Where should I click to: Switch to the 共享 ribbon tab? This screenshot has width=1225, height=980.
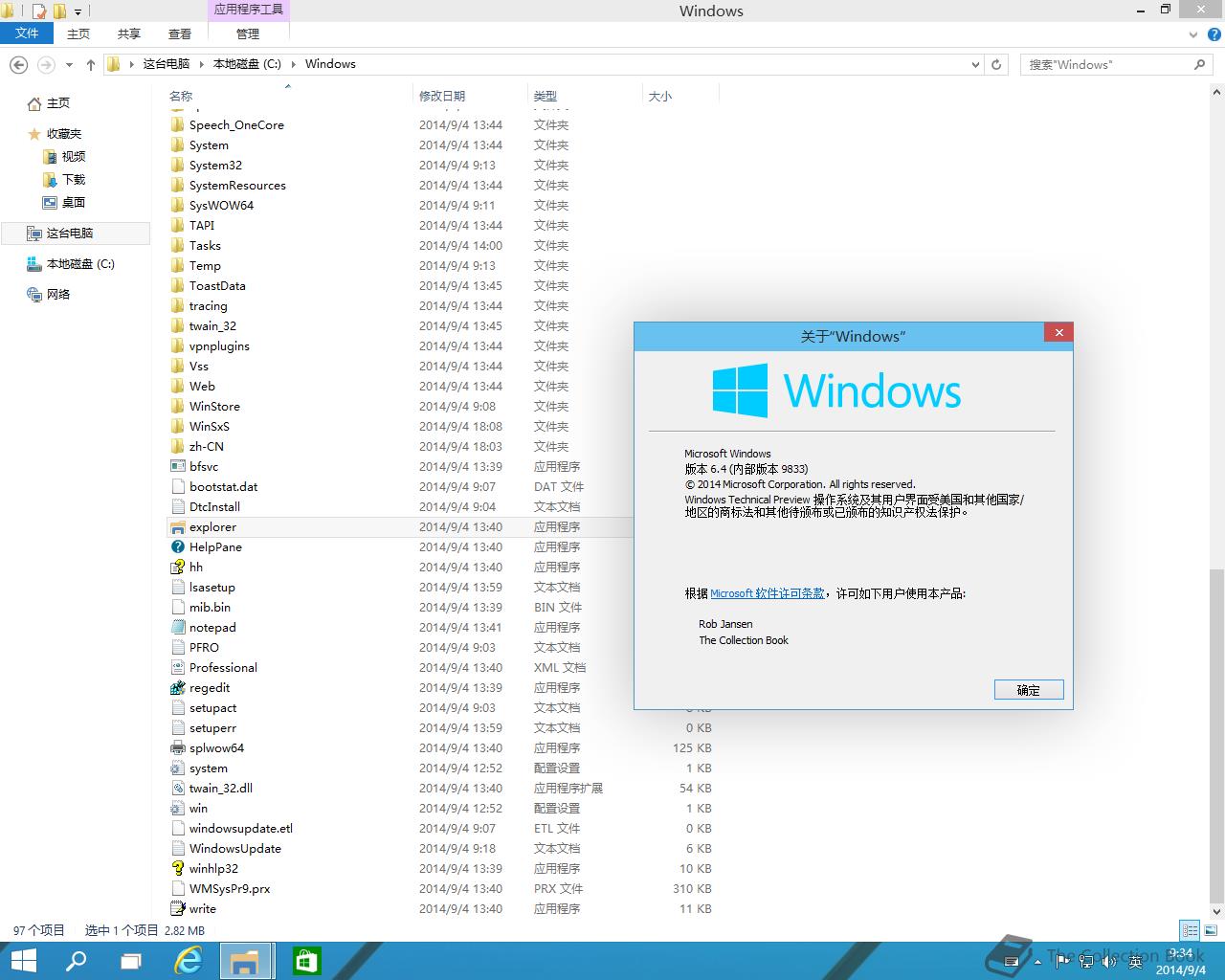click(129, 33)
